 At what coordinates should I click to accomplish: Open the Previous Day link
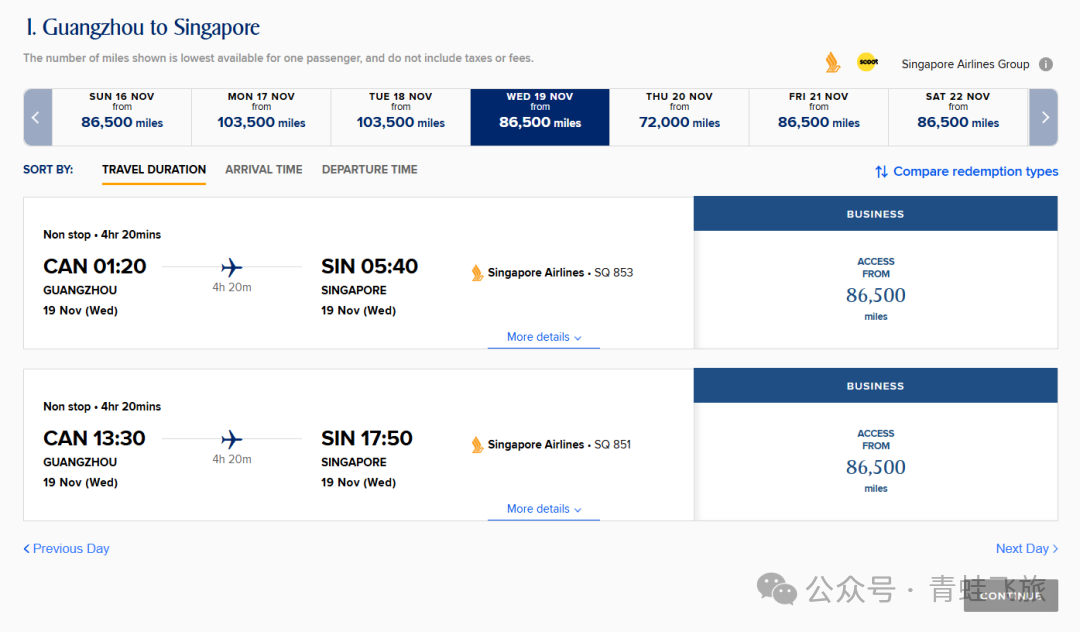(66, 549)
